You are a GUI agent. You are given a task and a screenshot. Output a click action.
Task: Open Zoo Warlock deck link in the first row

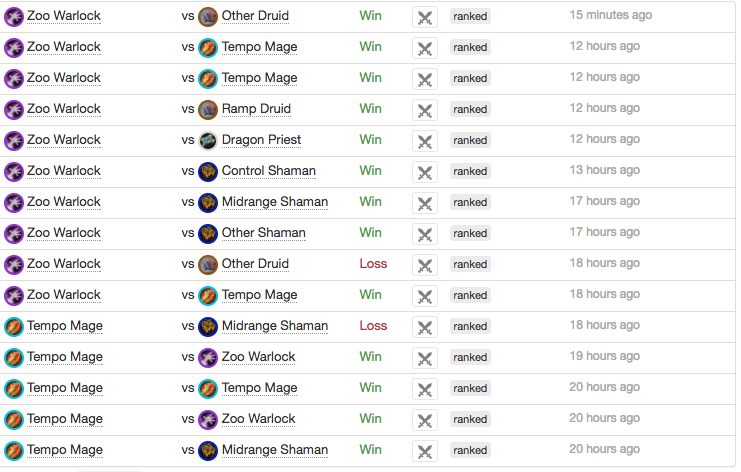point(64,16)
